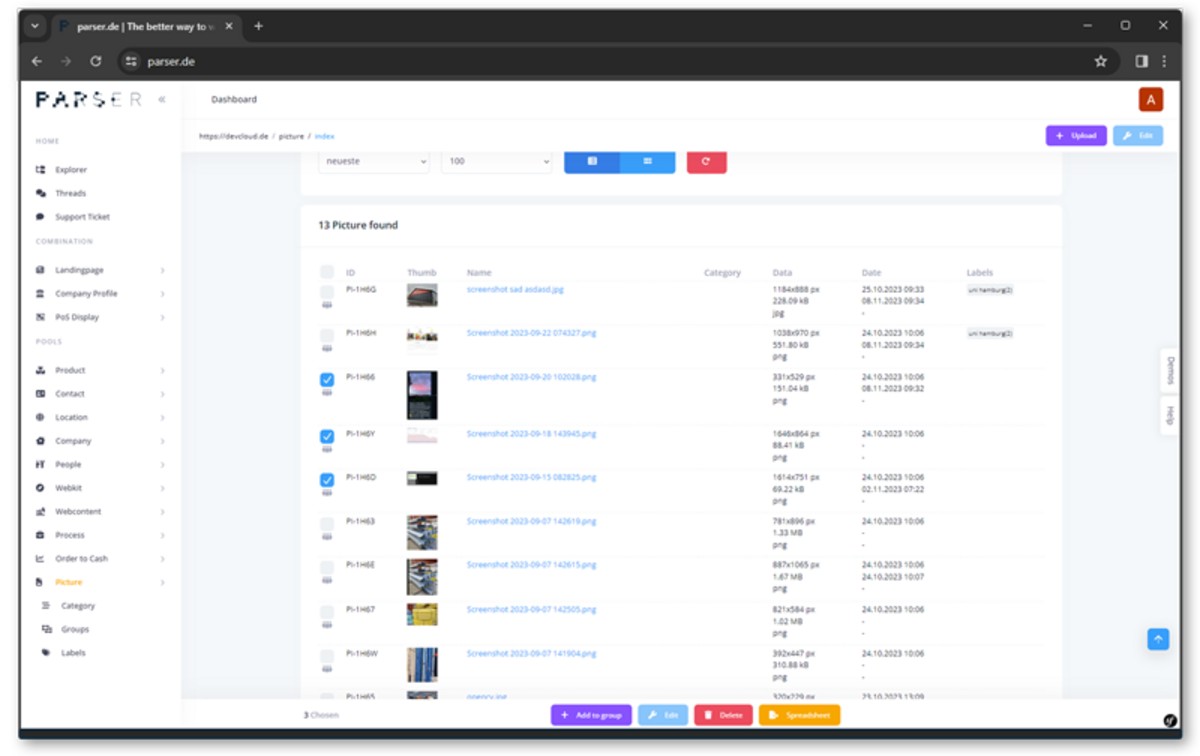Bookmark this page with the star icon
The height and width of the screenshot is (756, 1200).
coord(1101,61)
